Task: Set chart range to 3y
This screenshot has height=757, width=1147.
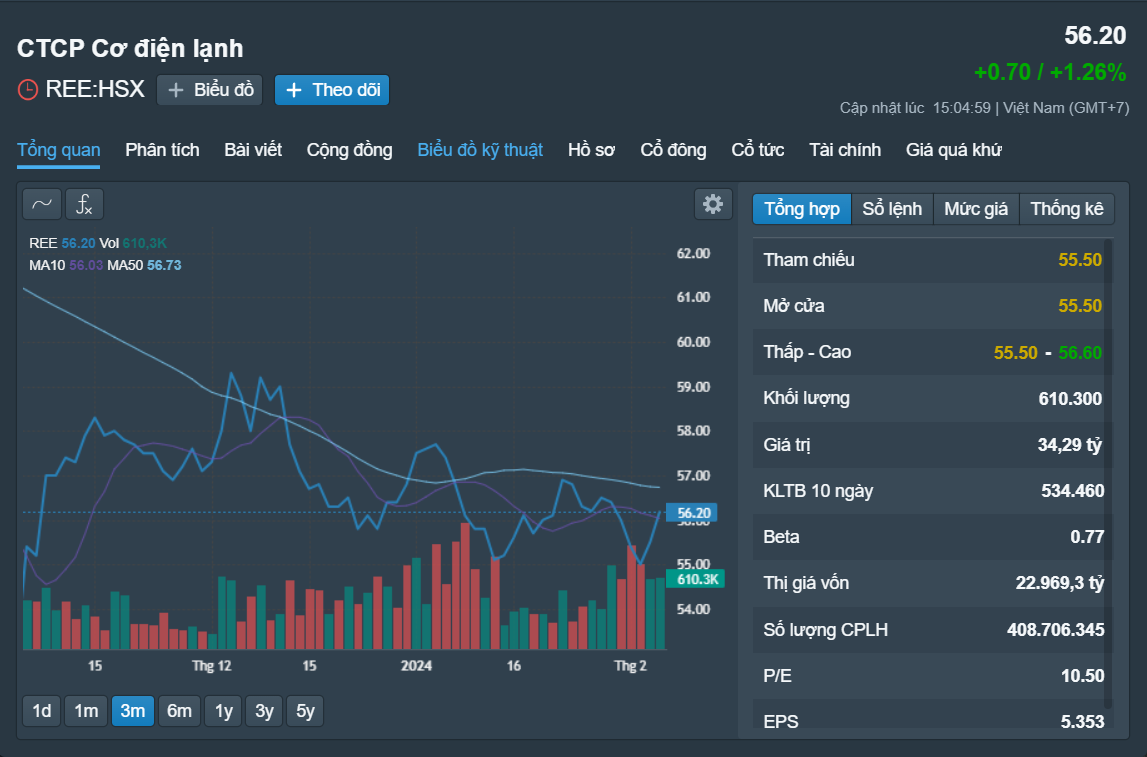Action: click(264, 711)
